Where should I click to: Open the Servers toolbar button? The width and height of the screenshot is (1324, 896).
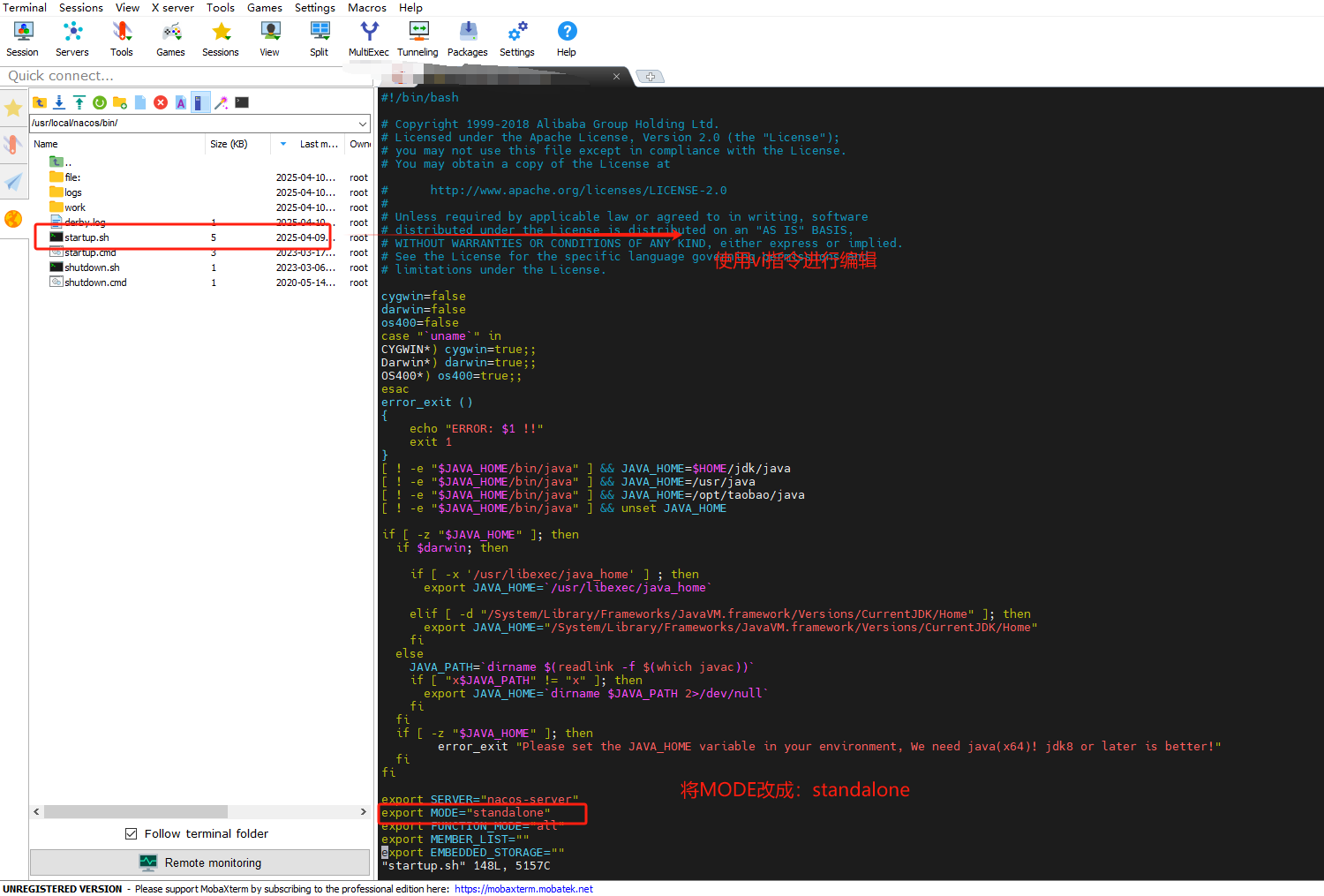[x=72, y=40]
